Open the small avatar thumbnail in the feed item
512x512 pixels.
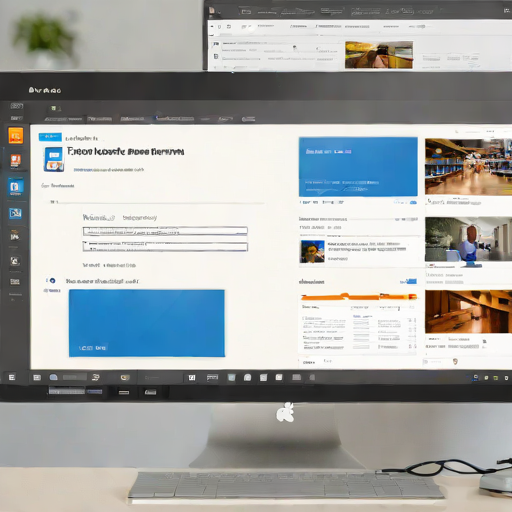(312, 252)
